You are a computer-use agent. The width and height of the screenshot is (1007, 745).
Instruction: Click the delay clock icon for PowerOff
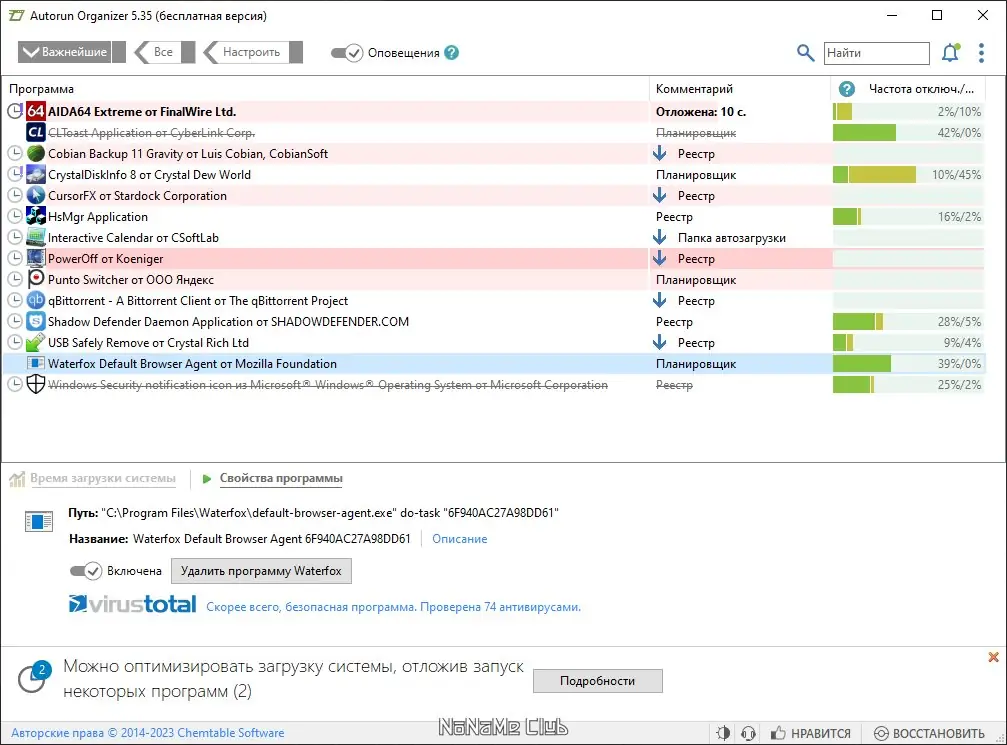15,258
